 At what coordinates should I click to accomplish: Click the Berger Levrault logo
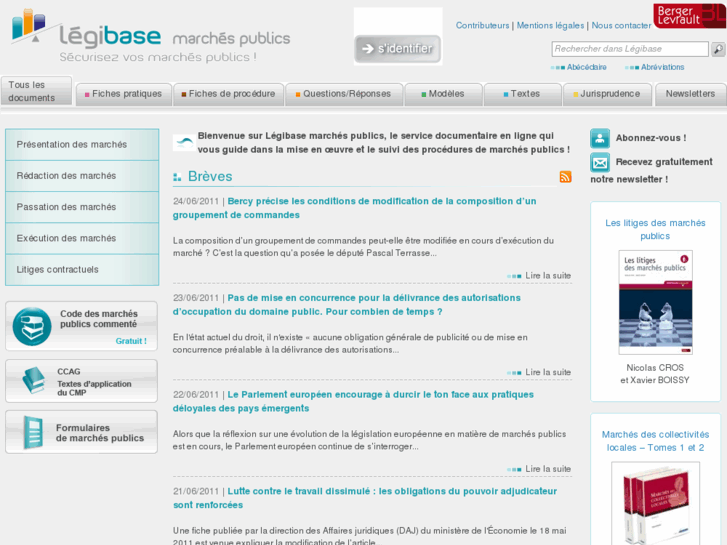point(690,16)
